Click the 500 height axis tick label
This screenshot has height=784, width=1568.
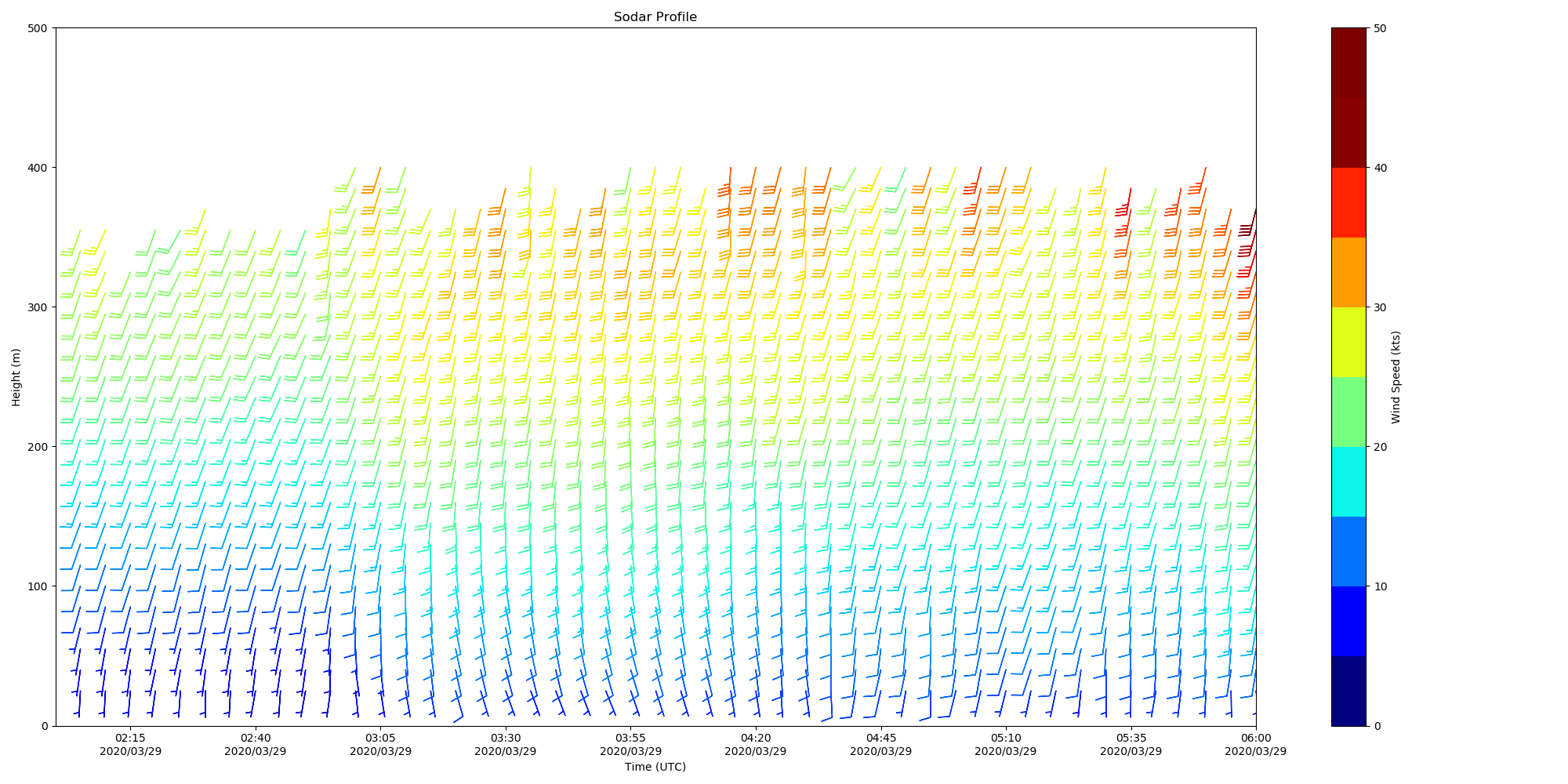pos(38,28)
